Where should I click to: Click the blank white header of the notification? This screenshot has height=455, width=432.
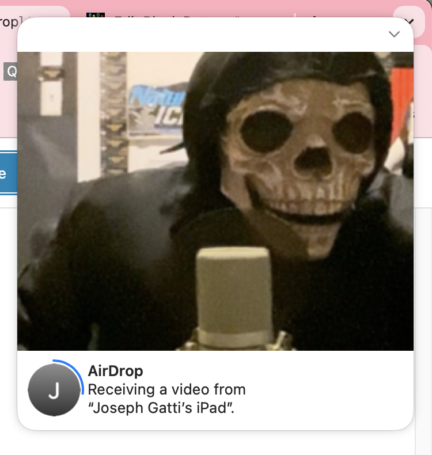click(x=200, y=35)
